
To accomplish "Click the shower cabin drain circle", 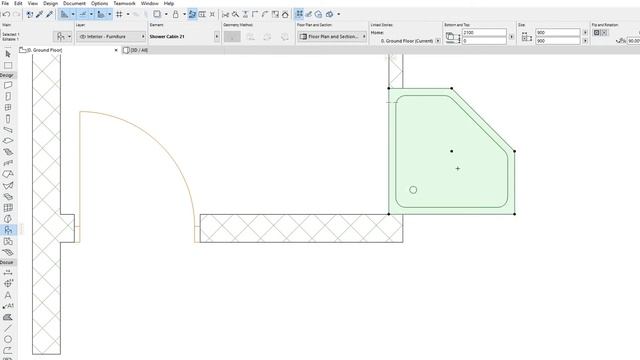I will 413,190.
